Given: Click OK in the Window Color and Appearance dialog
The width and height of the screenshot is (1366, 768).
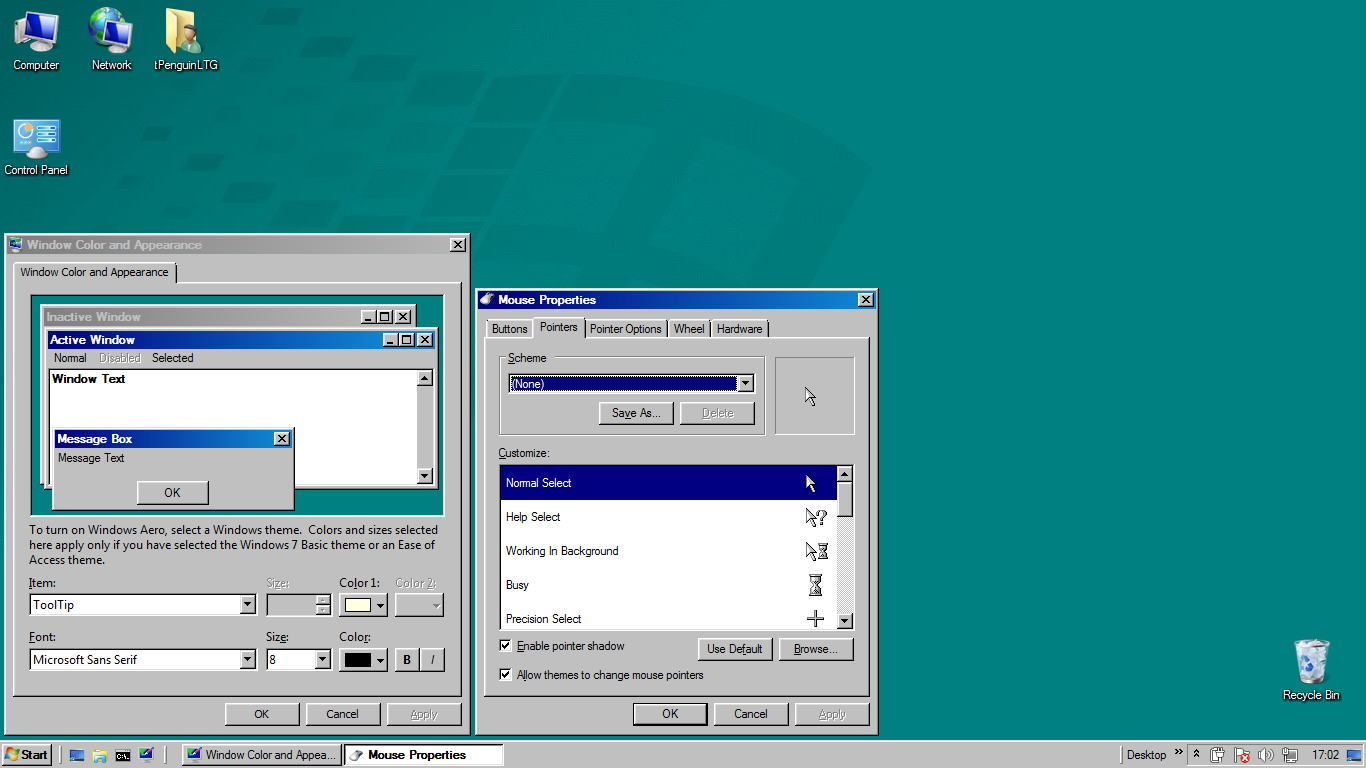Looking at the screenshot, I should pos(262,714).
